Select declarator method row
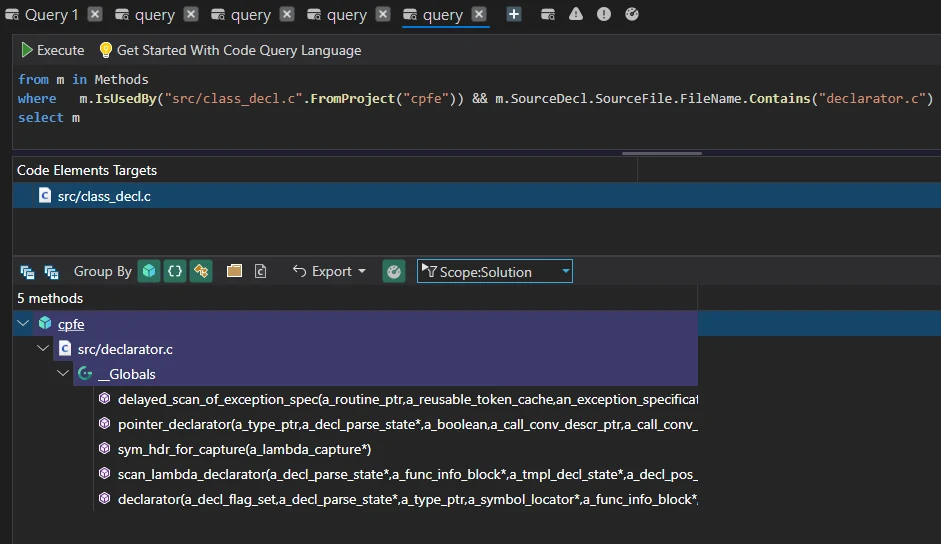The width and height of the screenshot is (941, 544). [x=397, y=499]
